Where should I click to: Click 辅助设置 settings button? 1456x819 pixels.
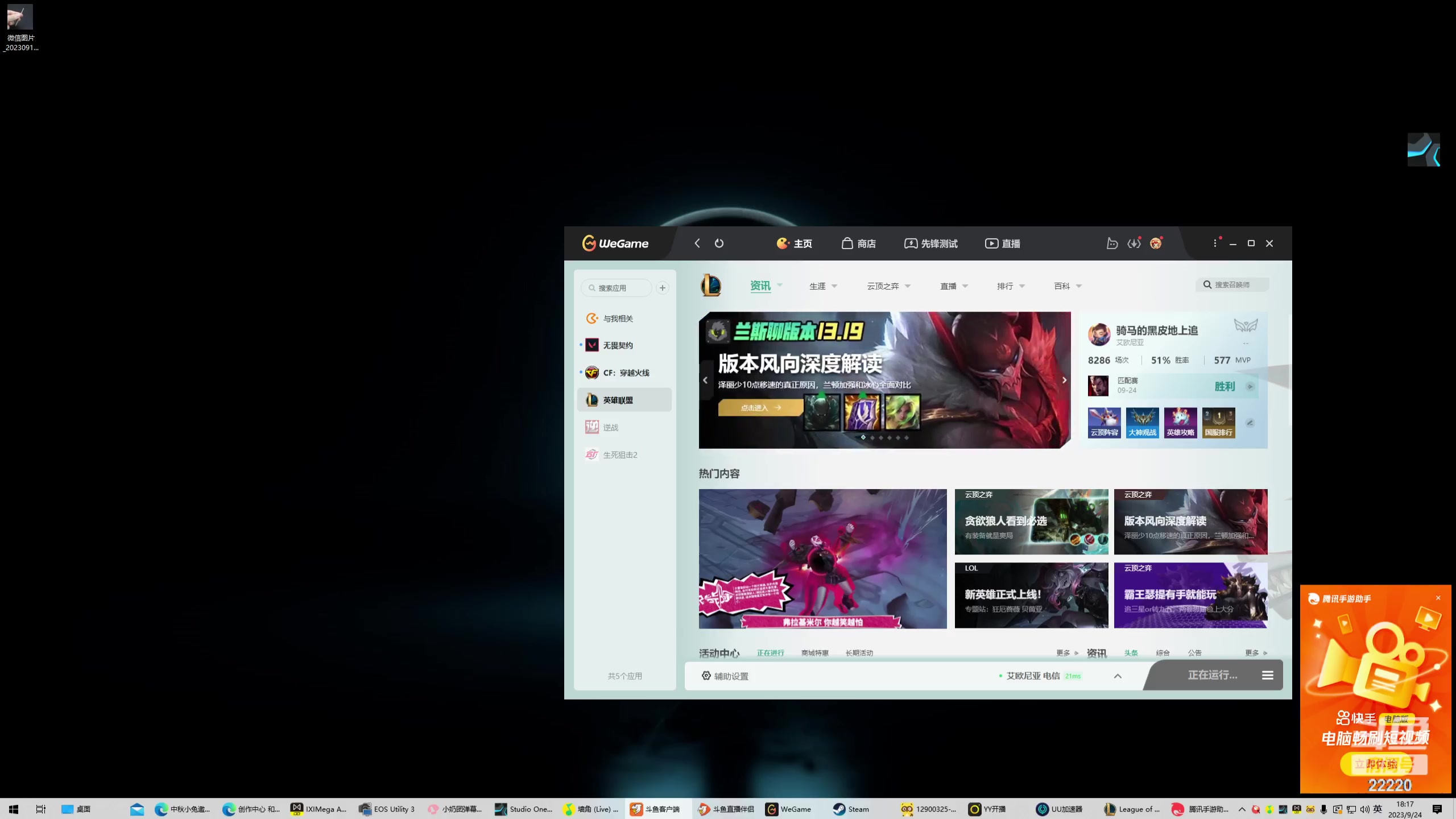point(725,676)
